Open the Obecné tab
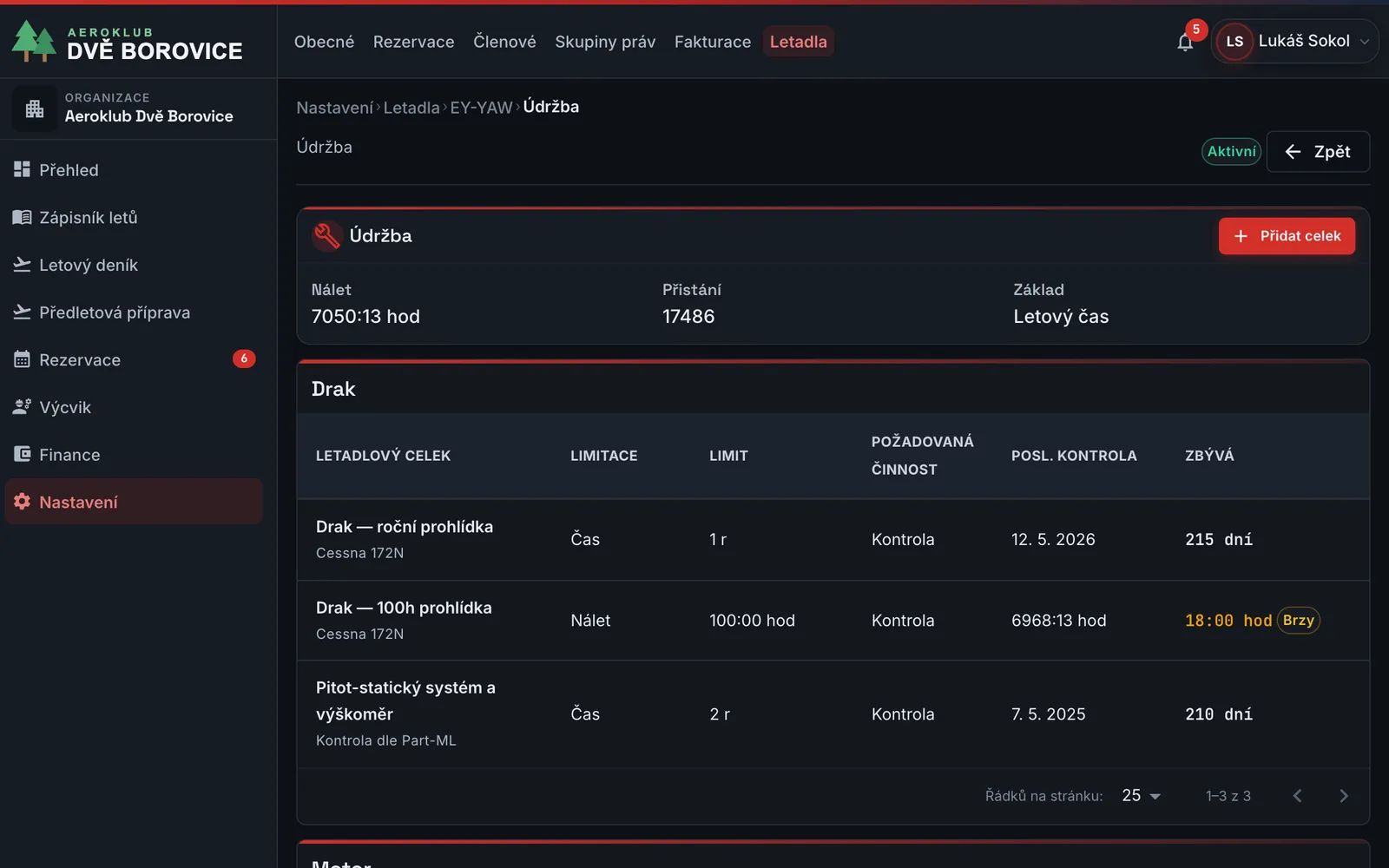The width and height of the screenshot is (1389, 868). 324,42
